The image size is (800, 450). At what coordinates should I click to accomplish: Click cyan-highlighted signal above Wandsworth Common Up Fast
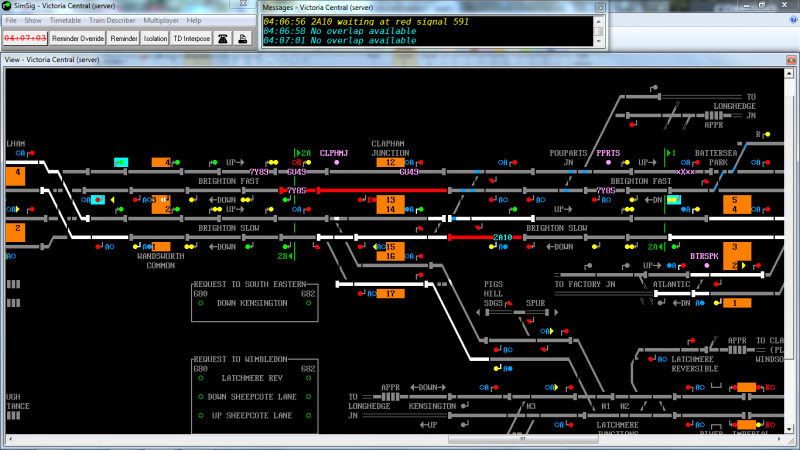(x=121, y=162)
